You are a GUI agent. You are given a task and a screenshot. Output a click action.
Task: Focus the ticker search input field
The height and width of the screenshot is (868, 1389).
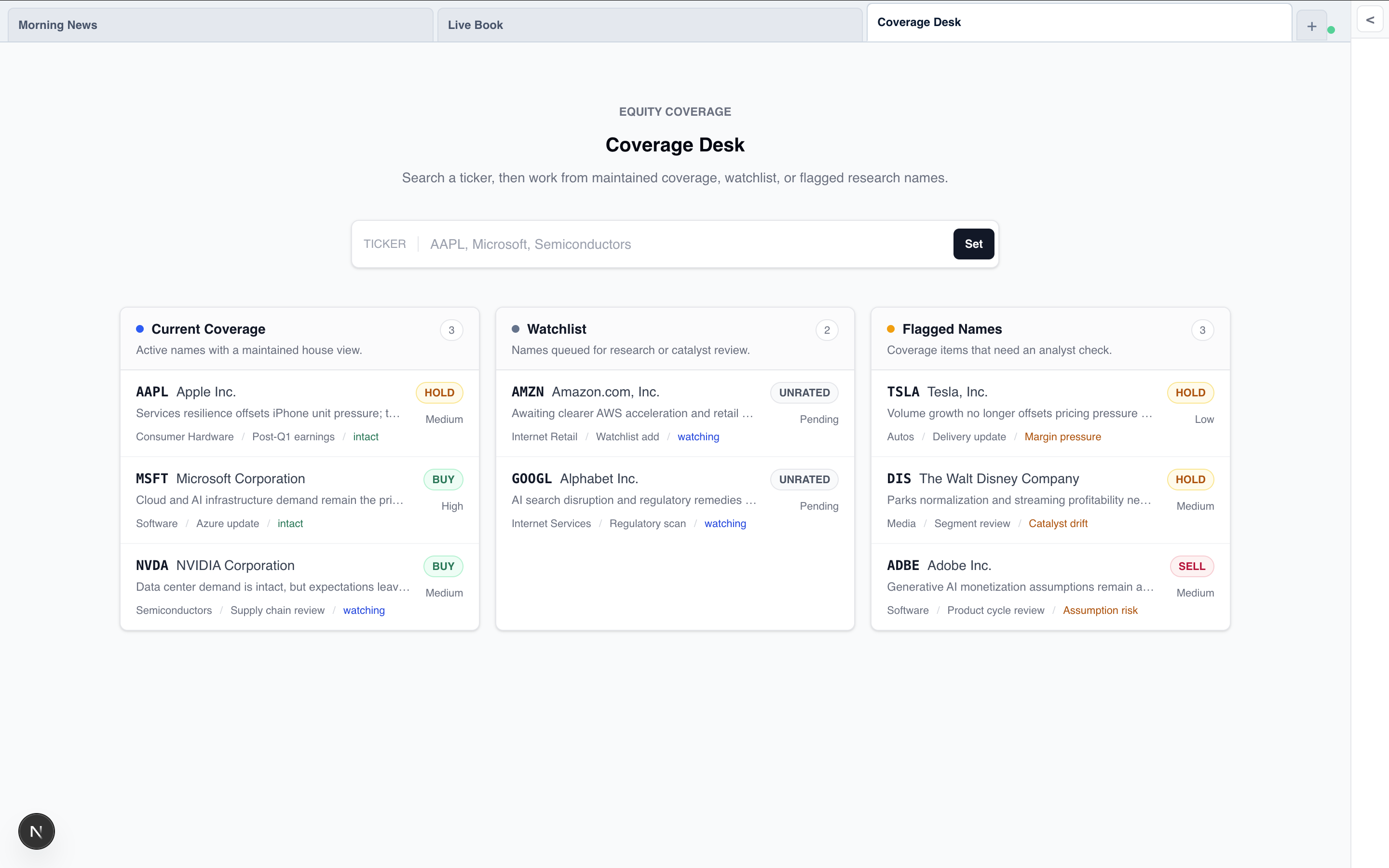[683, 244]
